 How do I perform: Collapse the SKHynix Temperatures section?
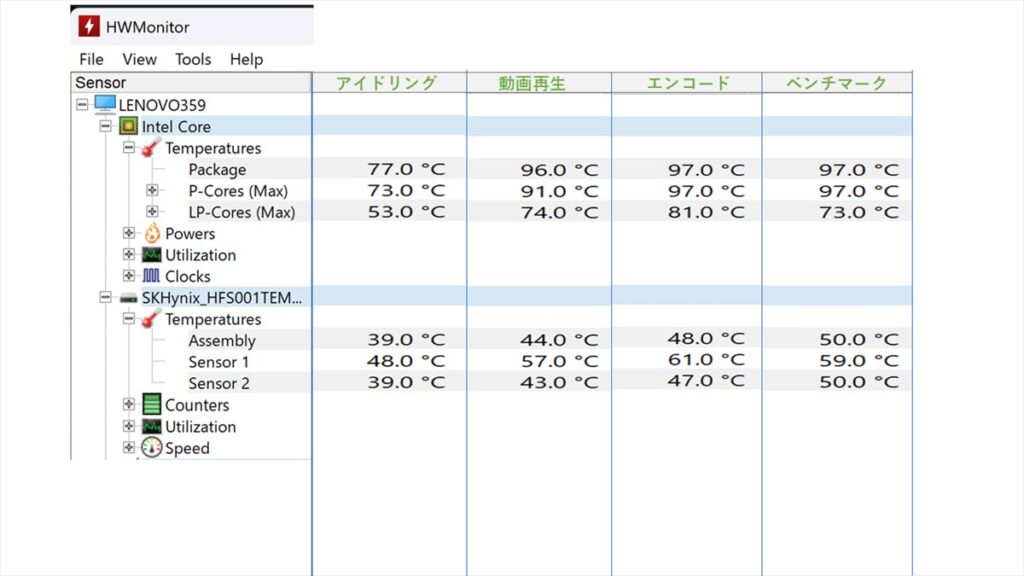click(129, 318)
